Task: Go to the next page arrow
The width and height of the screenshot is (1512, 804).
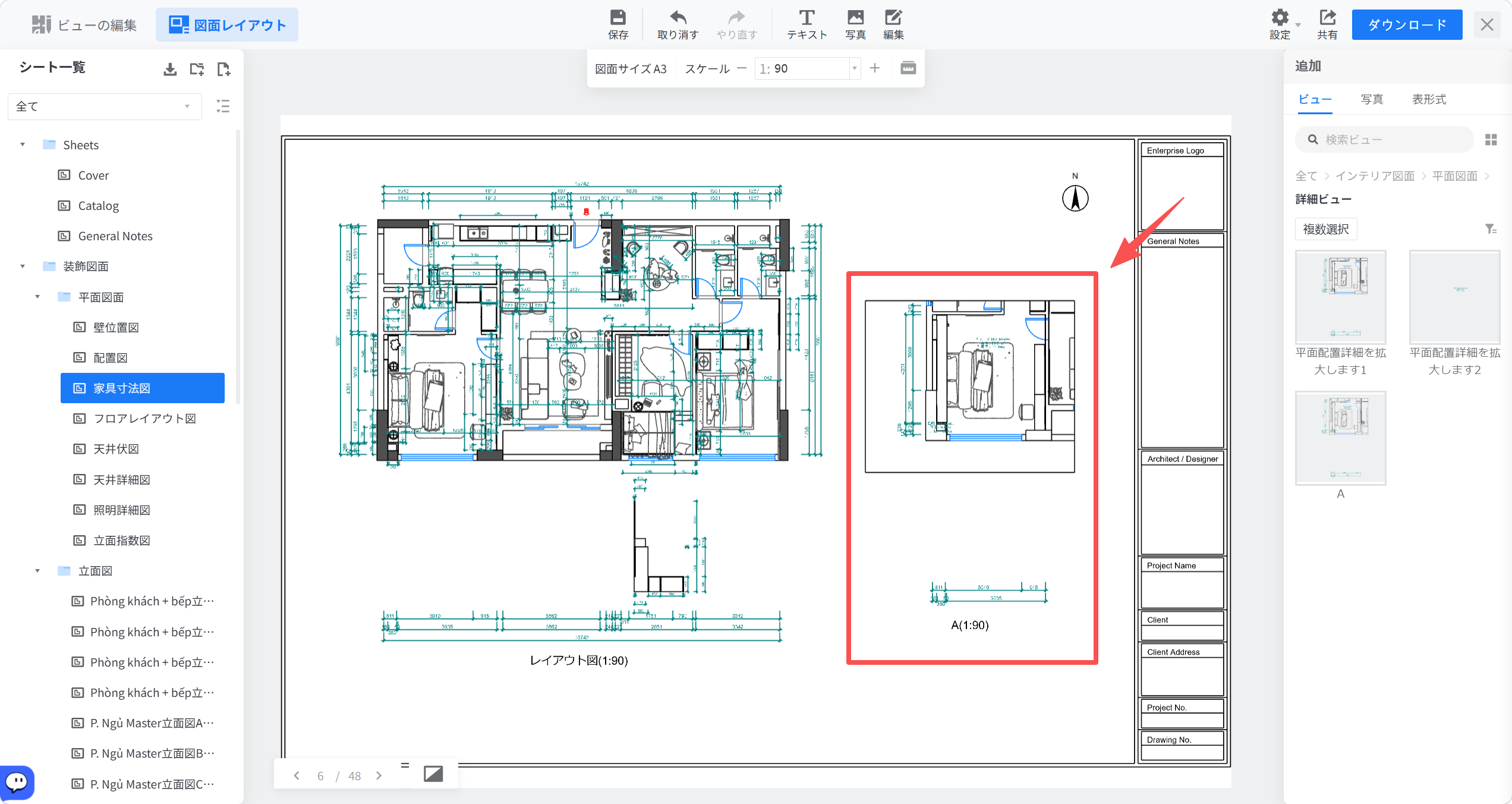Action: [379, 775]
